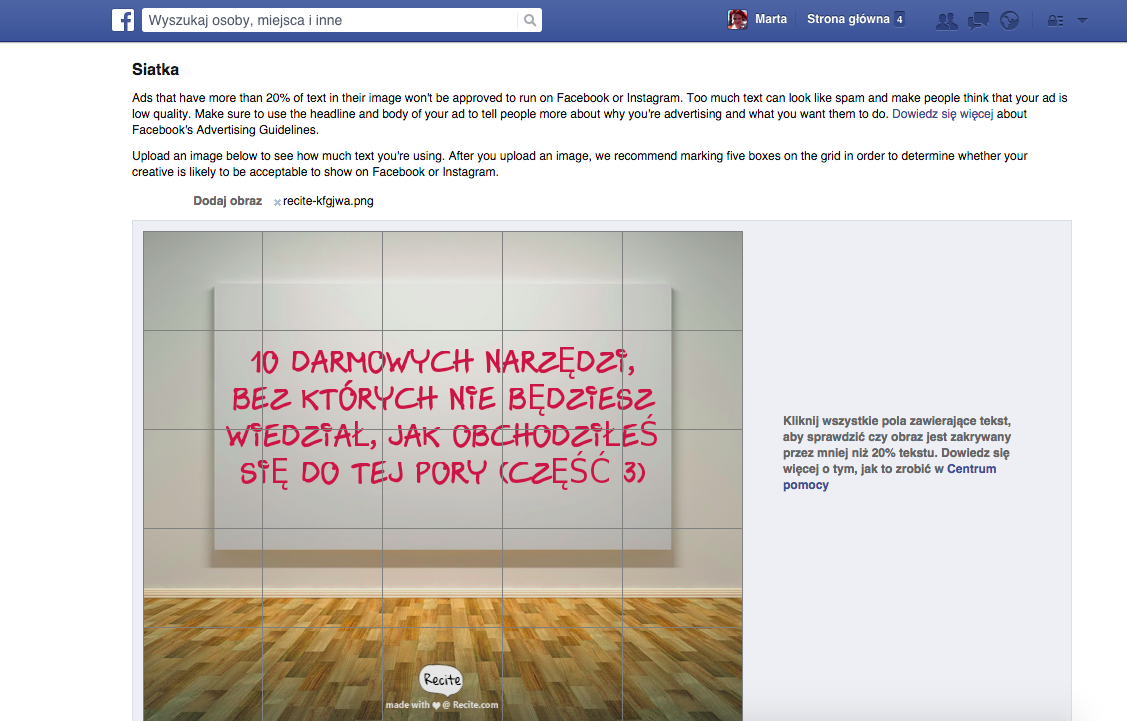Open the friend requests icon
Screen dimensions: 1127x721
click(x=946, y=20)
